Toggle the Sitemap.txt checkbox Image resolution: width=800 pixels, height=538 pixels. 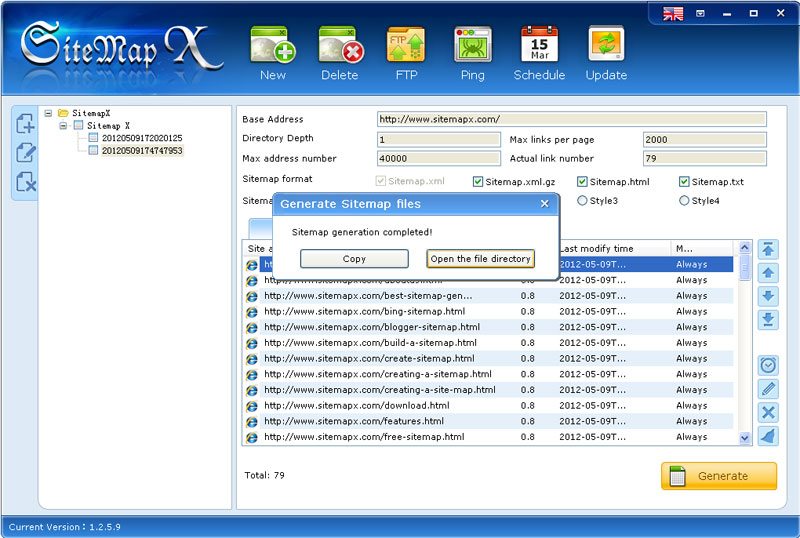tap(684, 182)
